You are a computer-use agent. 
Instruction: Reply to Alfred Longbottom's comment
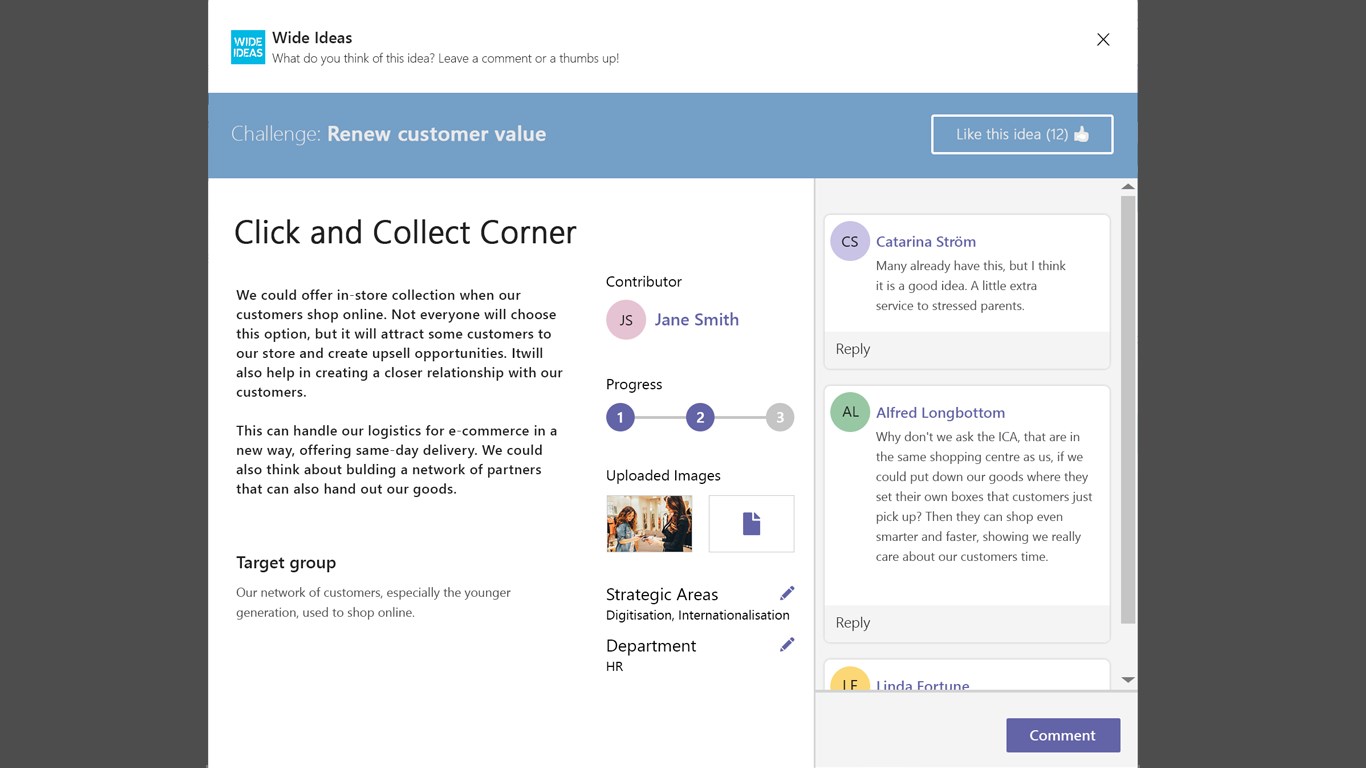click(x=853, y=623)
